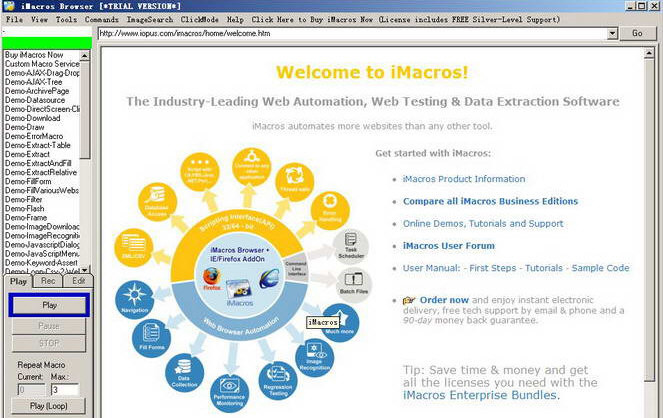Click the Play (Loop) button

click(49, 406)
